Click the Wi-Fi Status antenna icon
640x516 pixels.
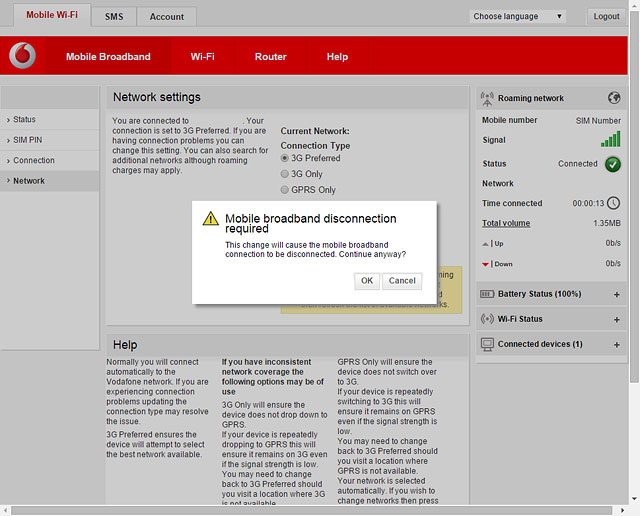488,319
